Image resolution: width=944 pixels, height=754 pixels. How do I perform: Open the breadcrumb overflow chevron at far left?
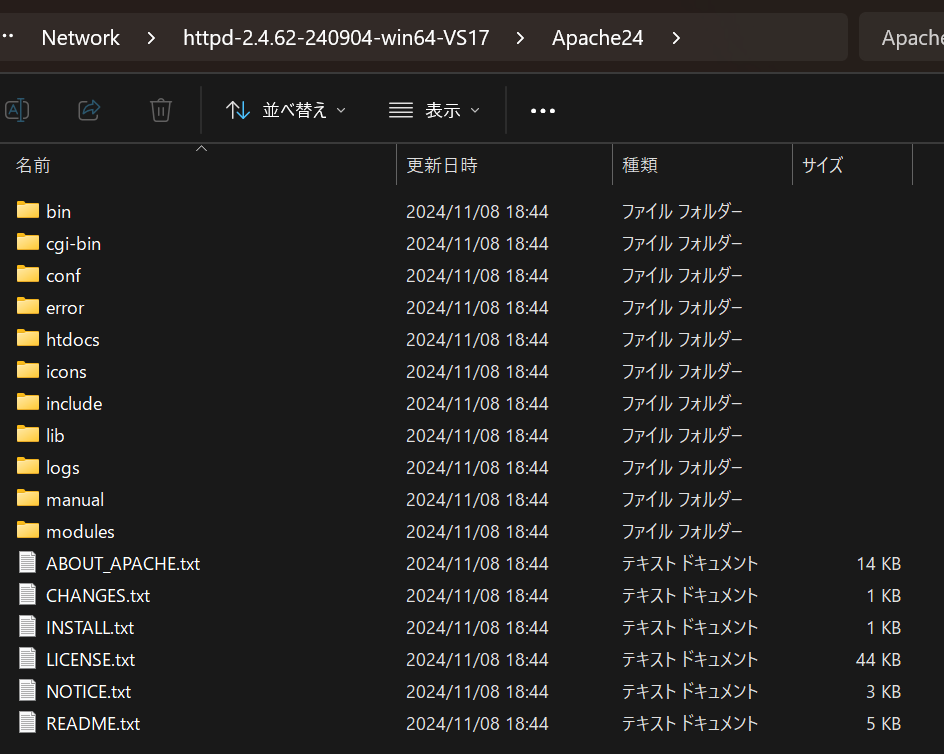10,37
